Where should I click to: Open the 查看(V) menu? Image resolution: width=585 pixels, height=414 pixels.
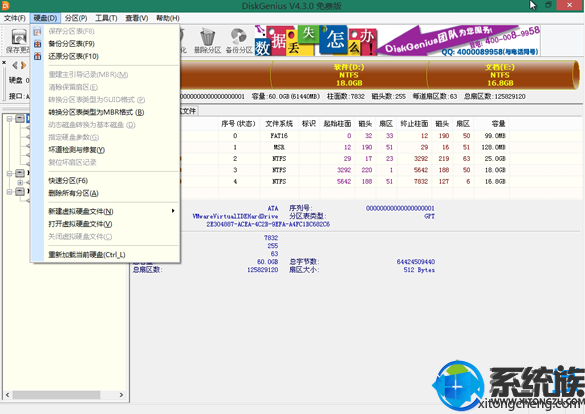(x=137, y=18)
